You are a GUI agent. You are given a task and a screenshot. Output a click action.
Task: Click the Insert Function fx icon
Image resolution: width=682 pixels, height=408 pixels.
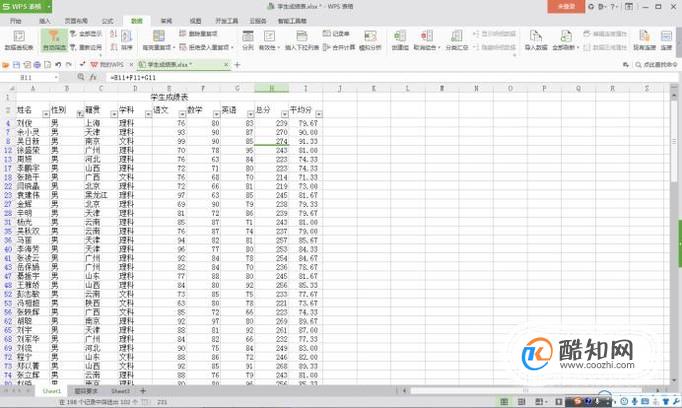pos(93,77)
